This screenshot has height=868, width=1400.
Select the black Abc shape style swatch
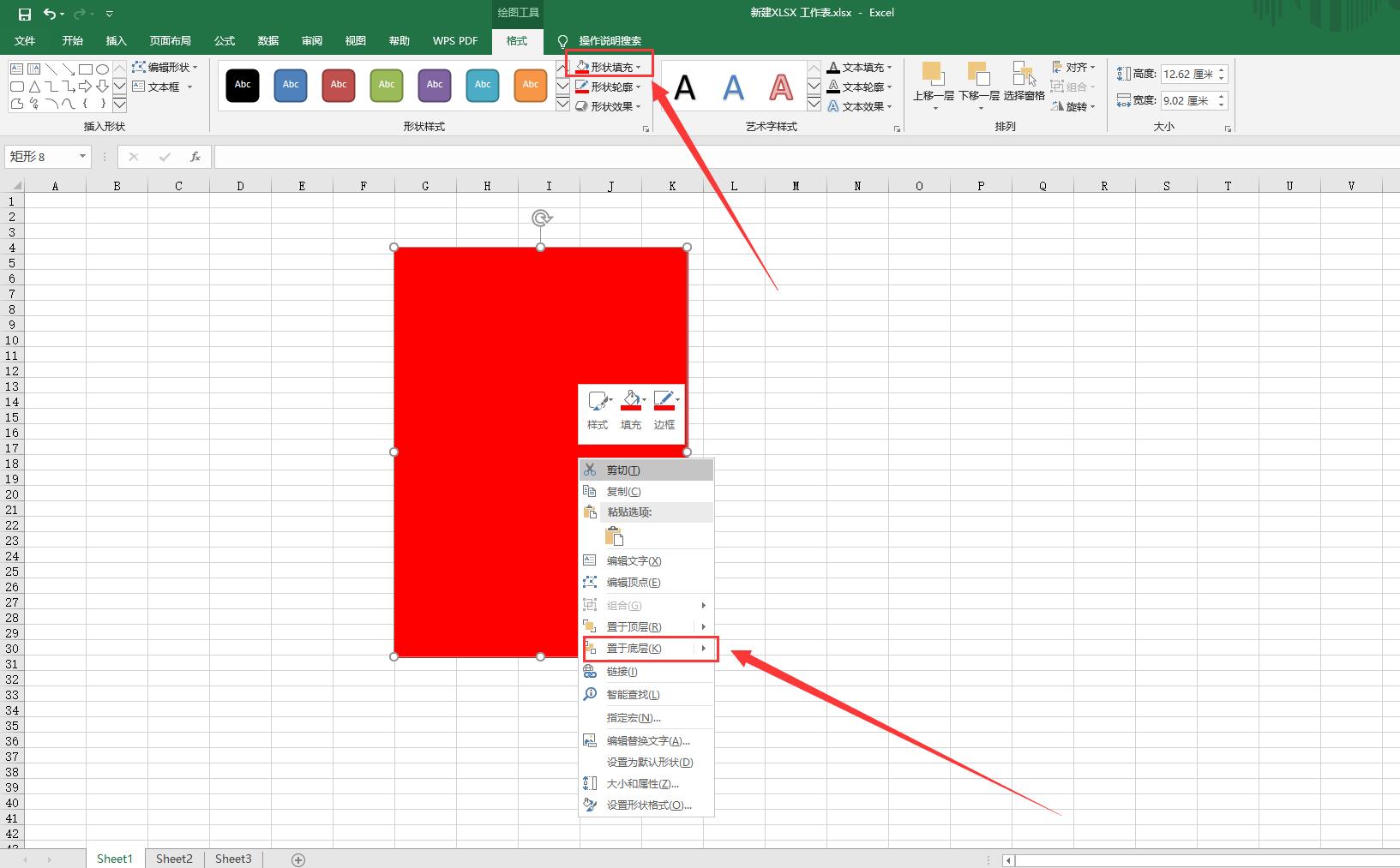click(243, 85)
